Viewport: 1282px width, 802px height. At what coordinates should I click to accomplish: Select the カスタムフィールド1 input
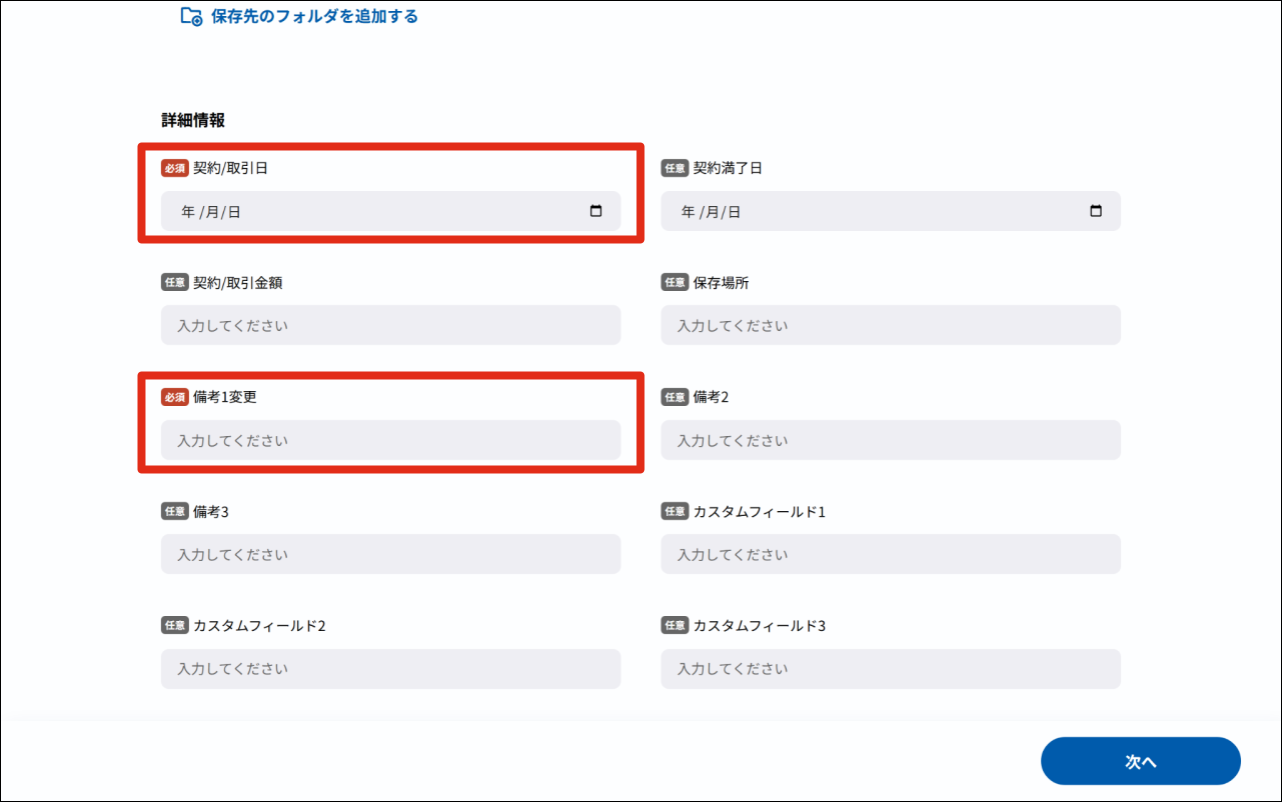[x=890, y=554]
